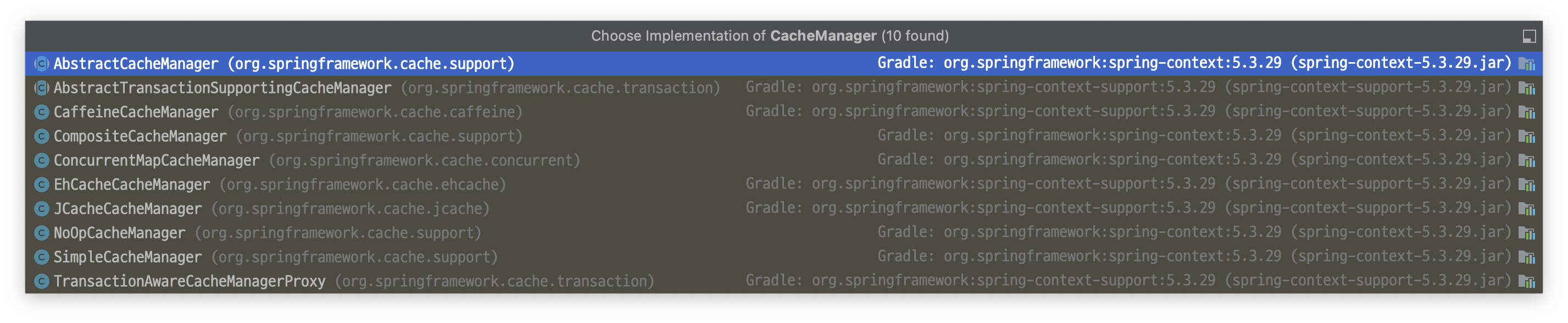Select the CompositeCacheManager implementation

[783, 136]
